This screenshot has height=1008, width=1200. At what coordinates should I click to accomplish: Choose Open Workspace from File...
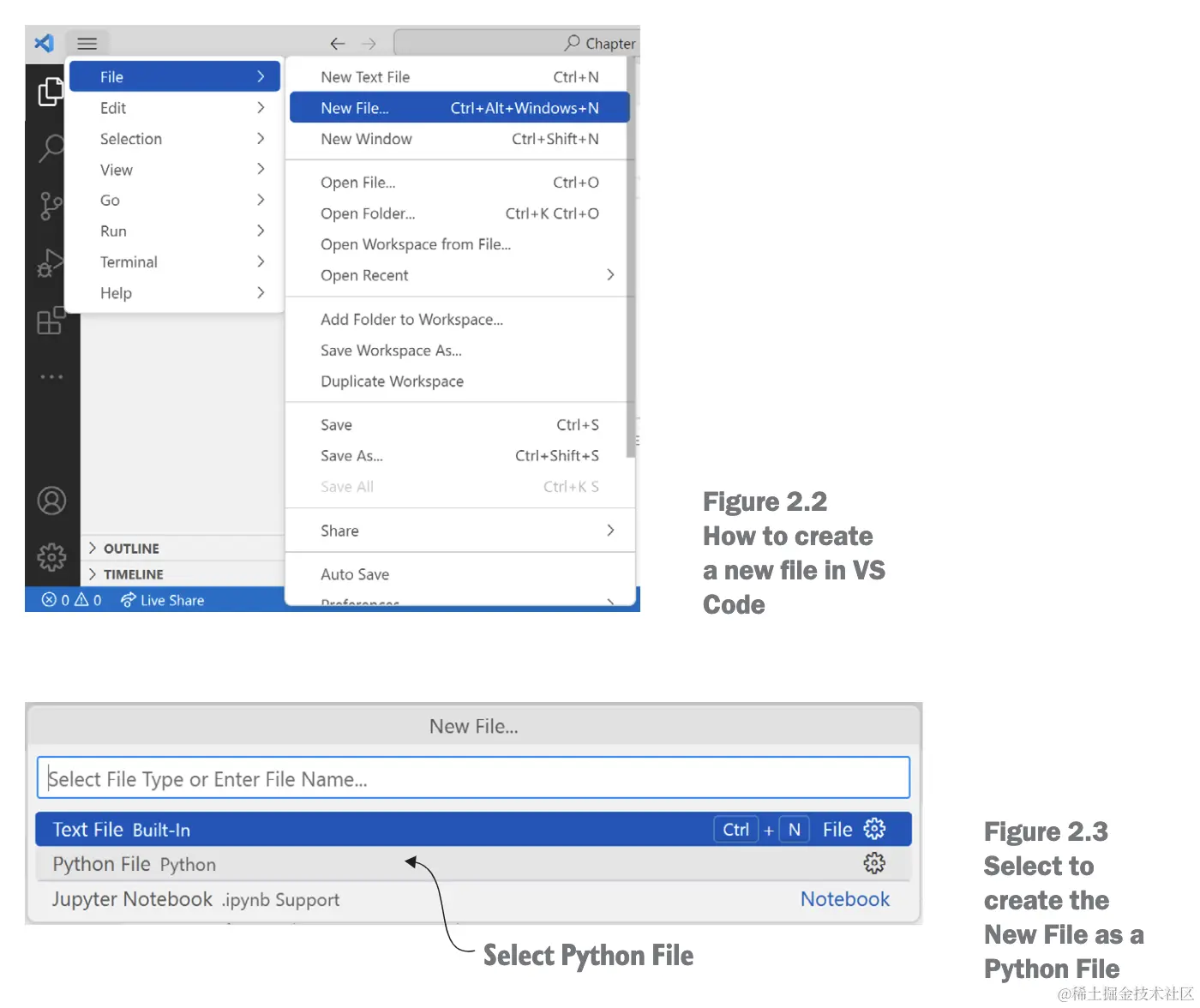[459, 244]
